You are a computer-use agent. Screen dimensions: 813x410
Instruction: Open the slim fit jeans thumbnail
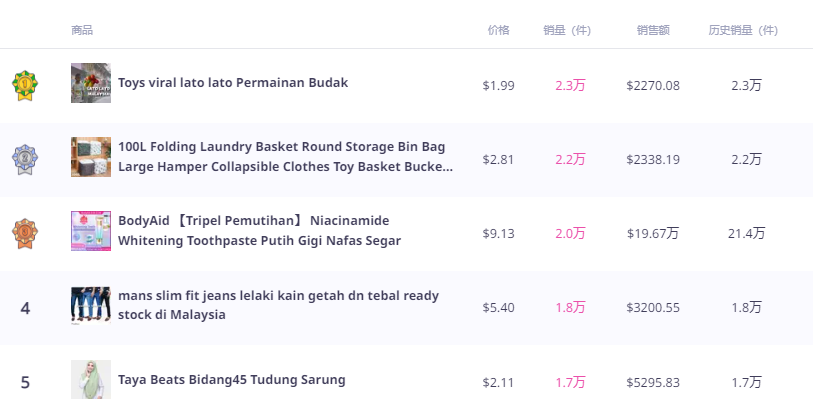point(91,306)
